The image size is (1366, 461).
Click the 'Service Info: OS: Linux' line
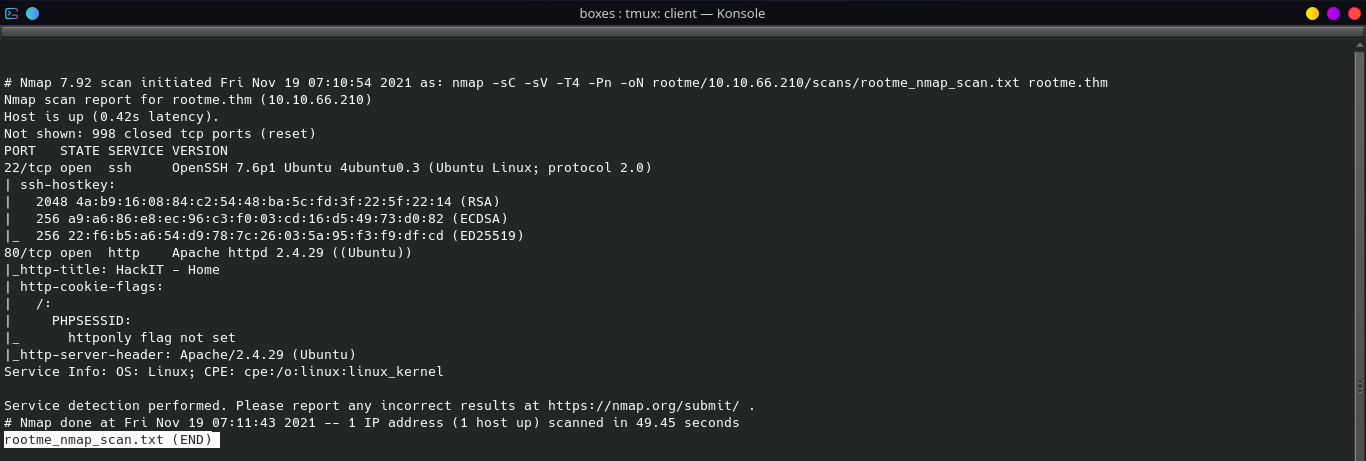[224, 372]
